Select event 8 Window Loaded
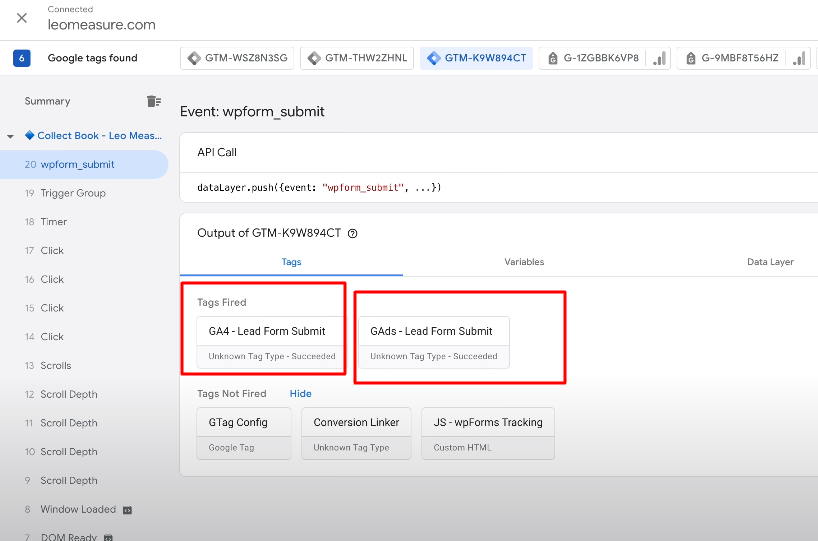This screenshot has height=541, width=818. point(83,509)
